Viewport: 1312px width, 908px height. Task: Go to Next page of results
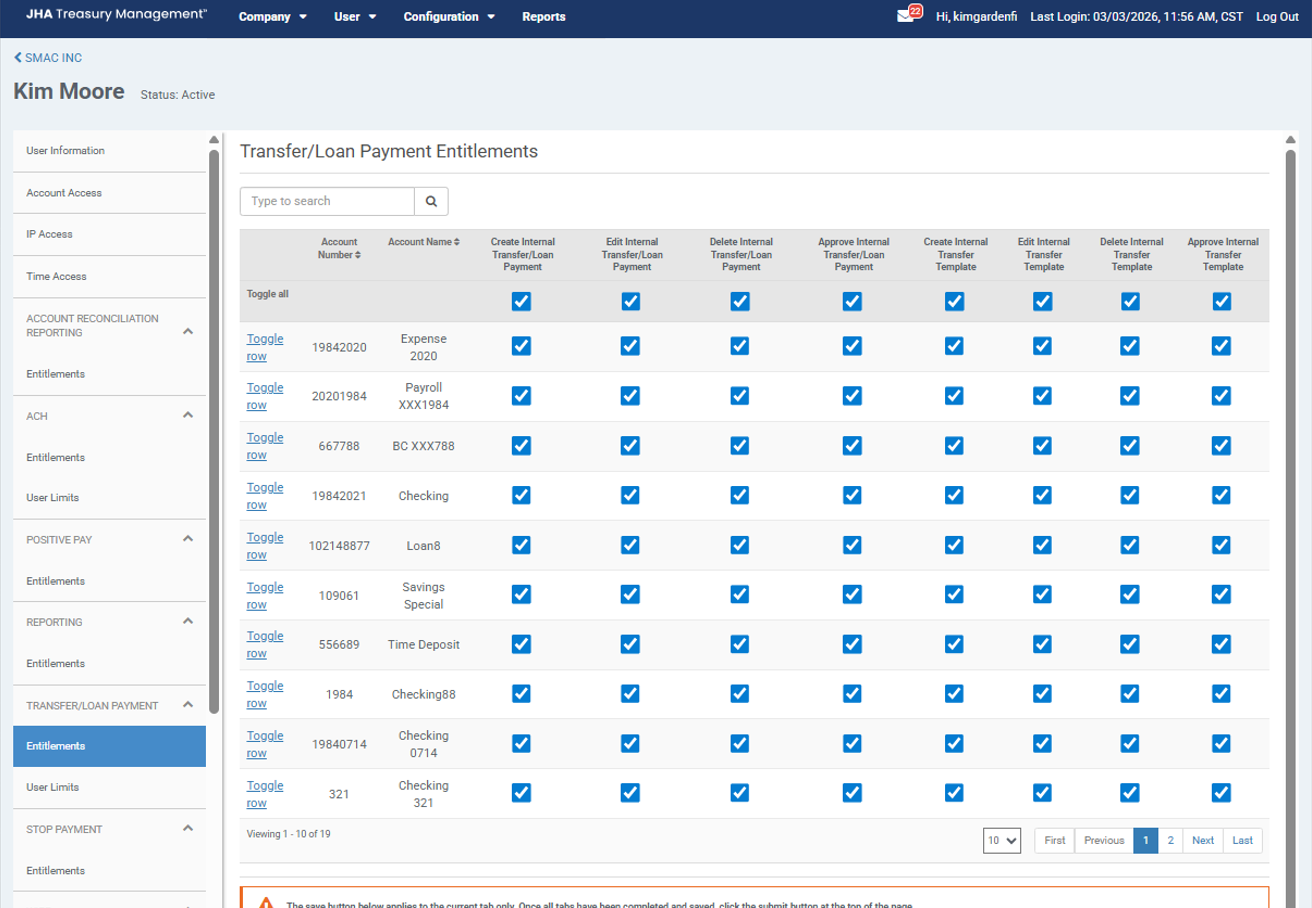[x=1202, y=841]
